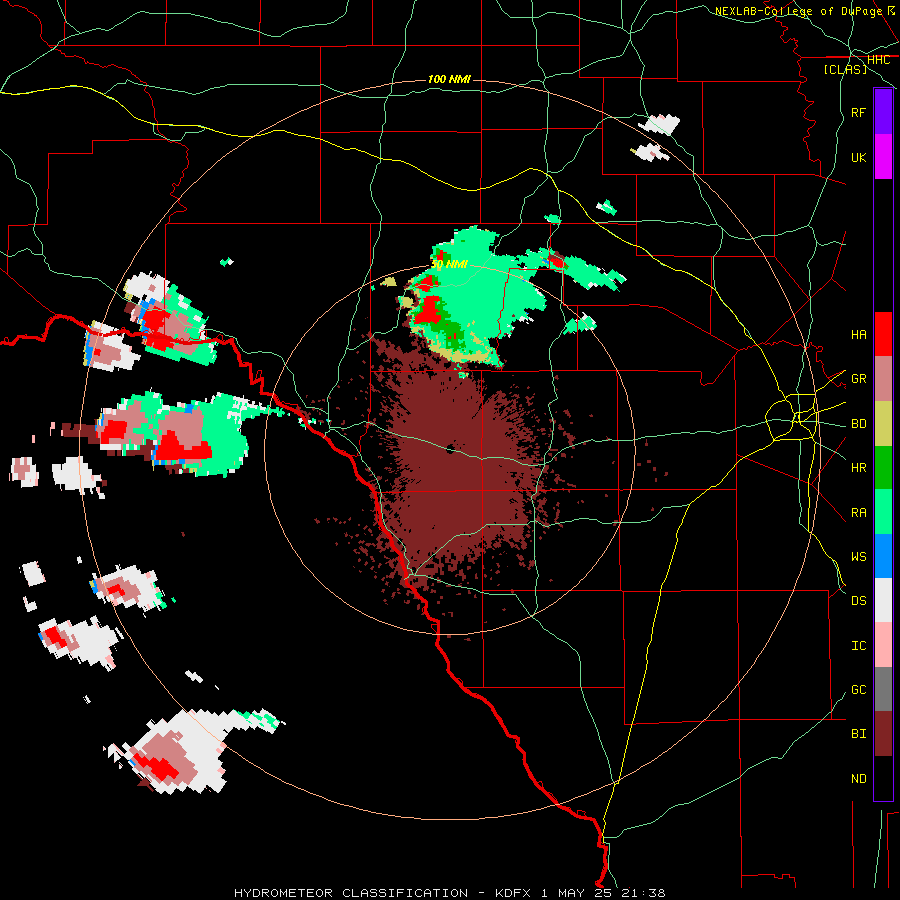
Task: Click the ND legend label
Action: click(858, 779)
